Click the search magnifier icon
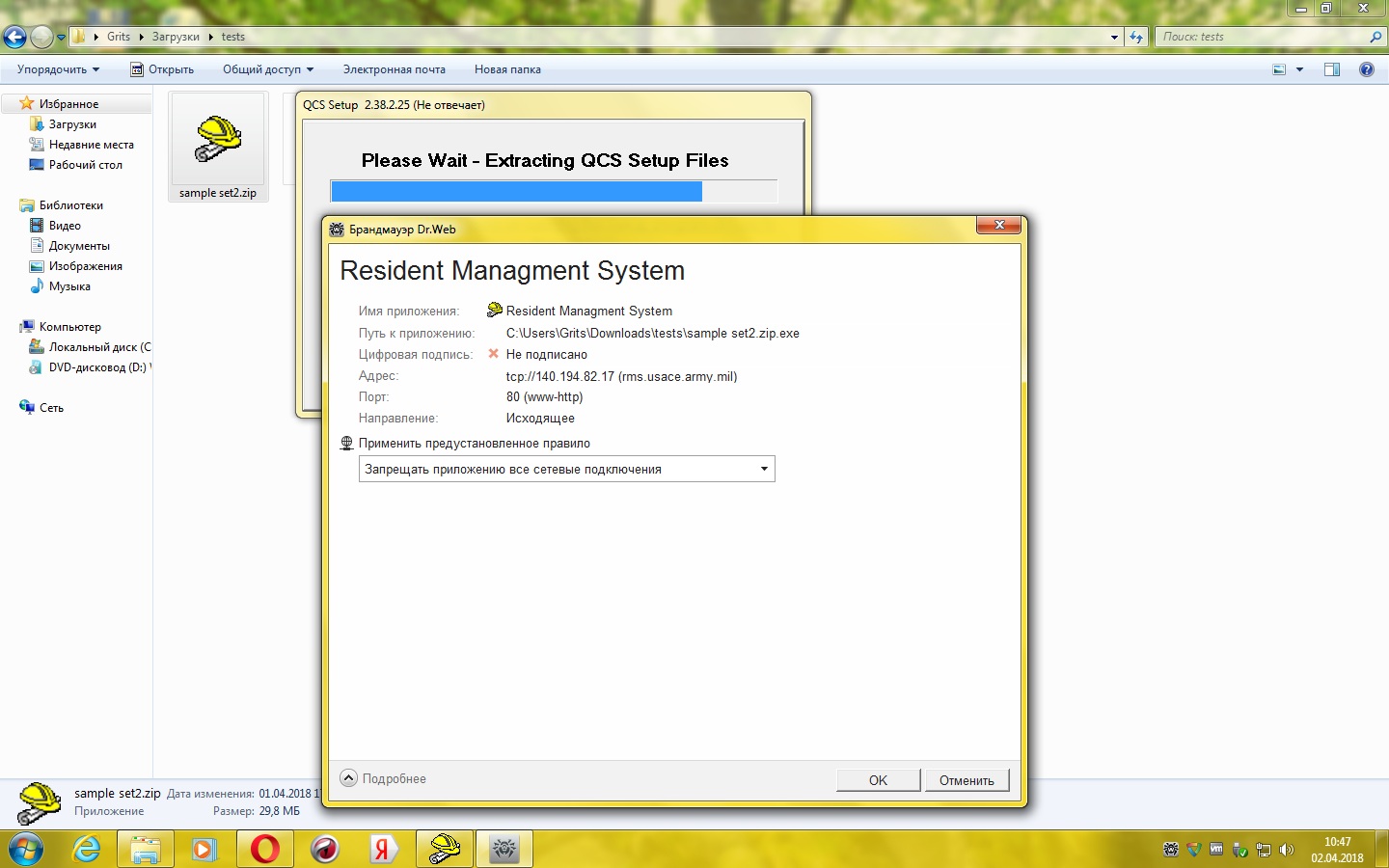Image resolution: width=1389 pixels, height=868 pixels. click(x=1376, y=37)
